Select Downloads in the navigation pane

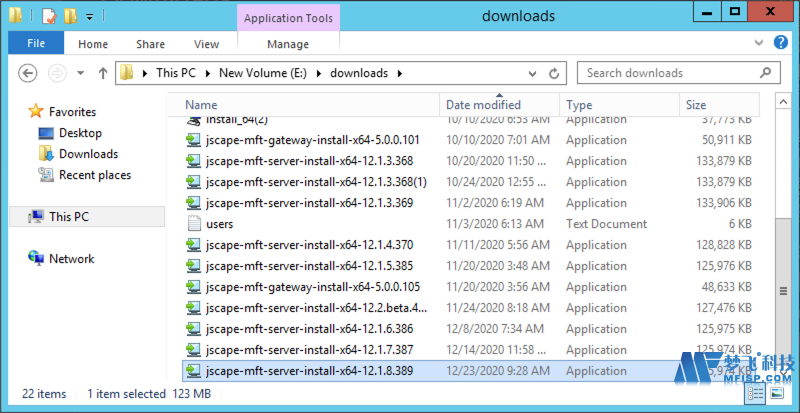coord(88,154)
